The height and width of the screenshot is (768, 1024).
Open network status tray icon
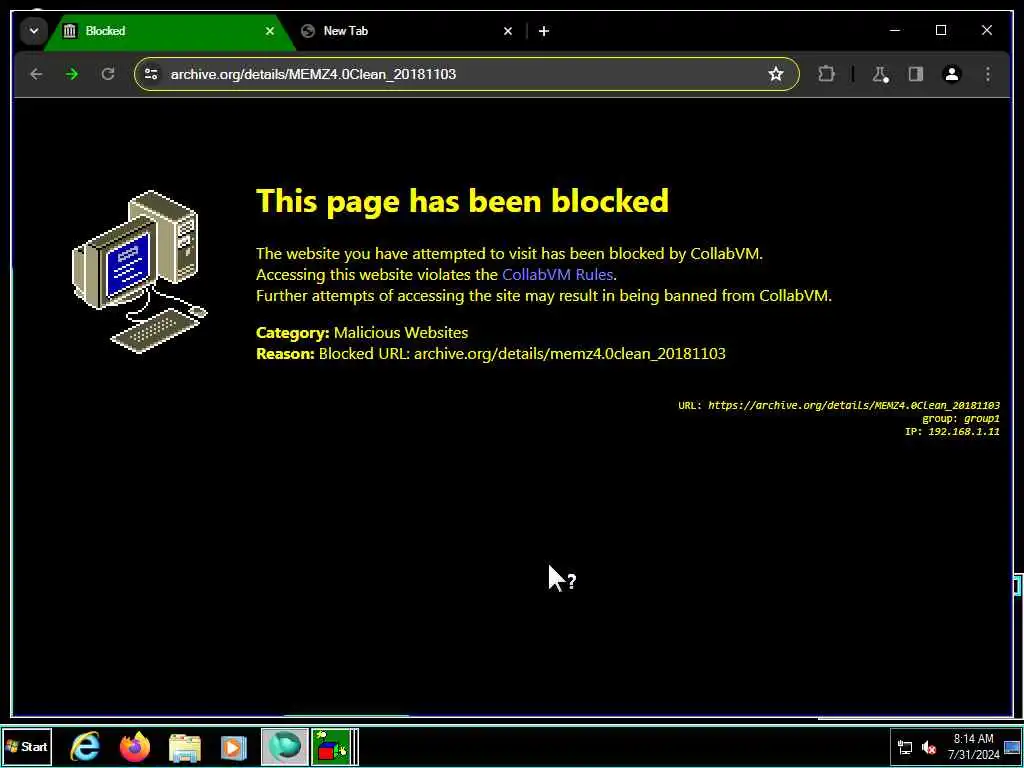click(904, 748)
